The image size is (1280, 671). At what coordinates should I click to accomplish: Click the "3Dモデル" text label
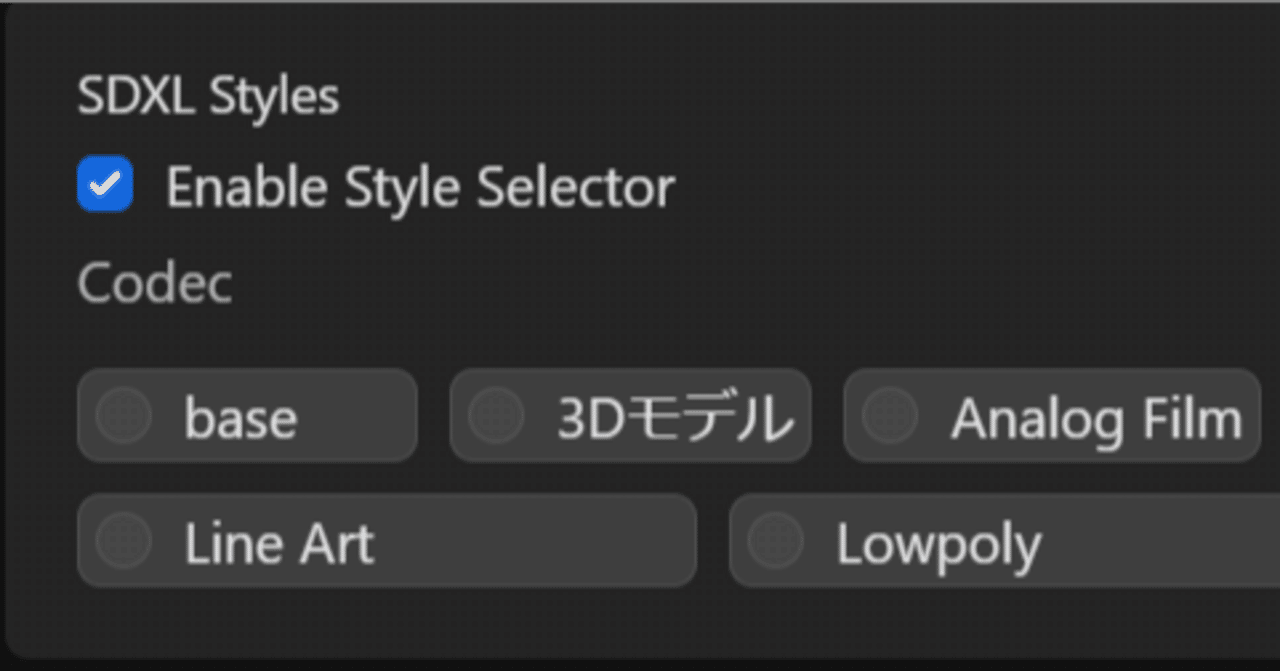point(676,418)
